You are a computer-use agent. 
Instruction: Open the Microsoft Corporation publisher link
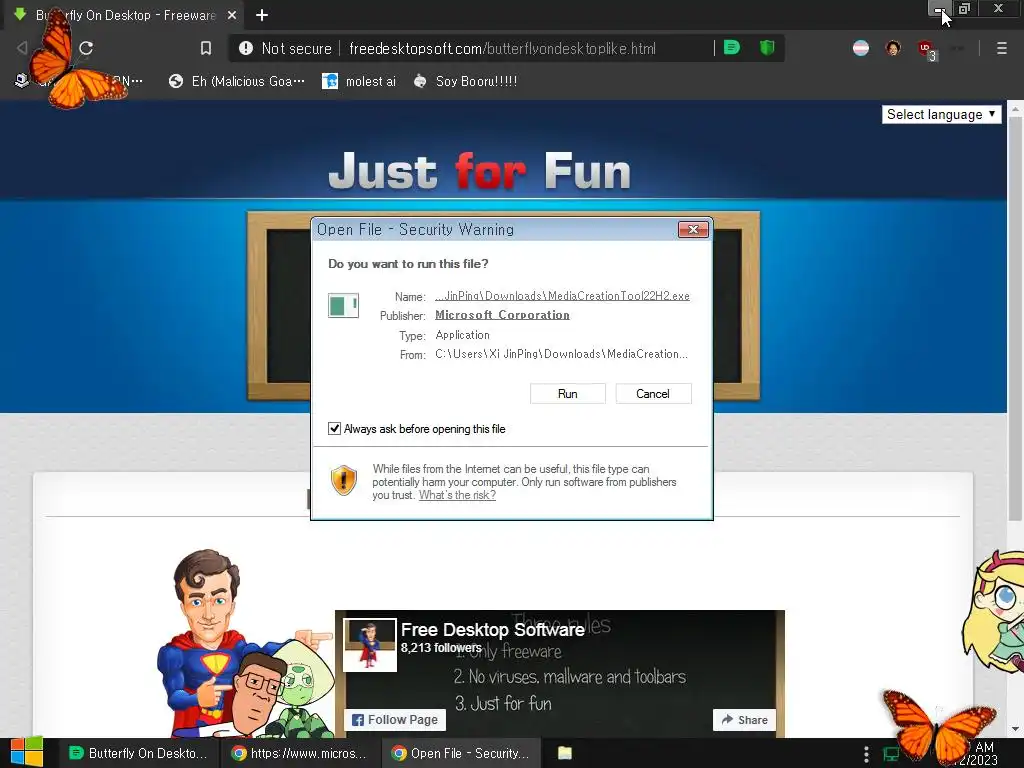pos(502,315)
